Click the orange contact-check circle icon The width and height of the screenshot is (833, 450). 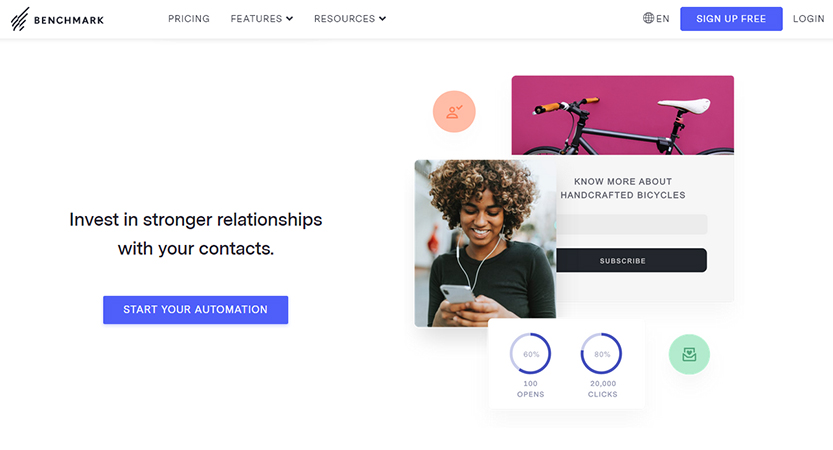click(x=454, y=112)
